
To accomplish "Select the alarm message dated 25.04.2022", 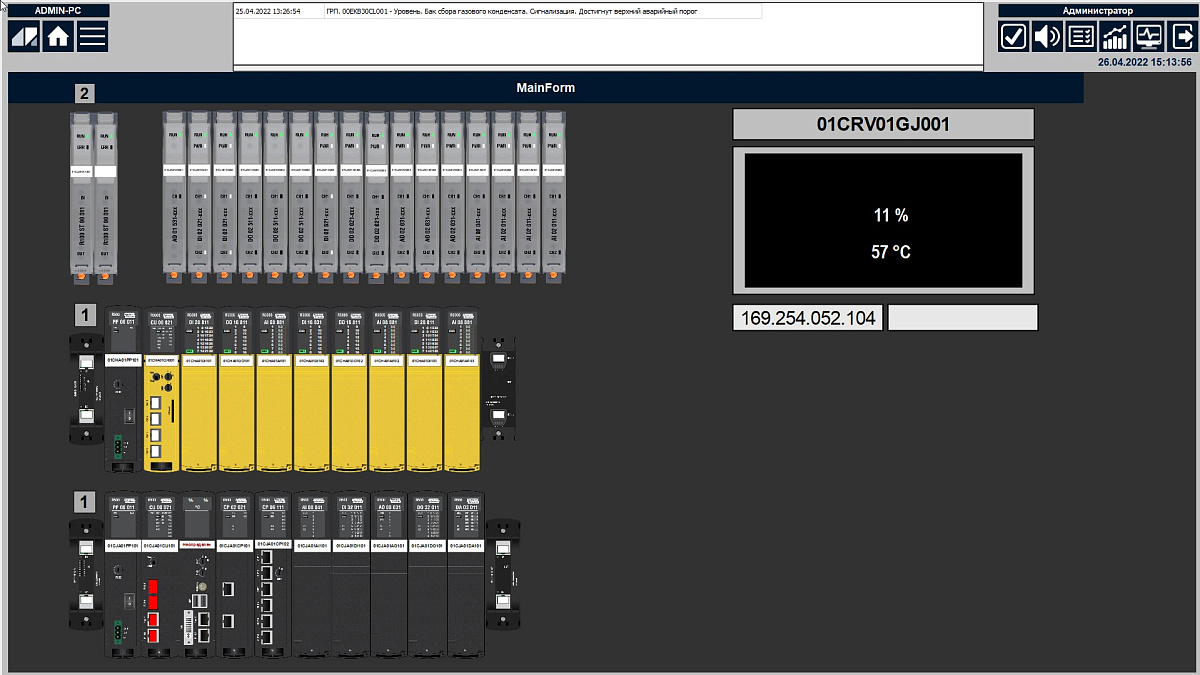I will coord(497,12).
